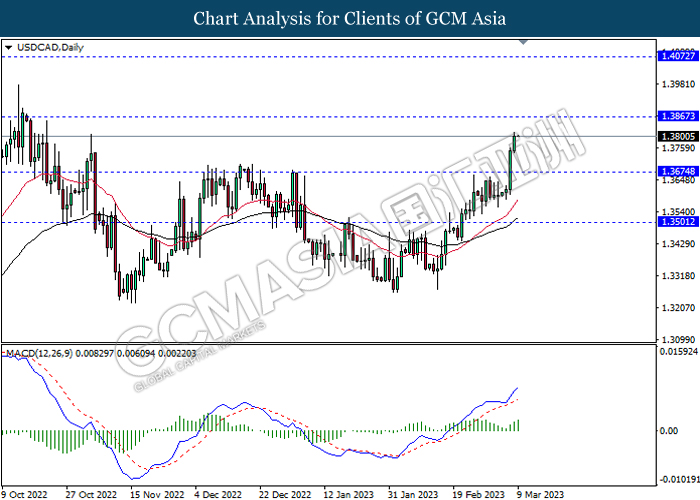Image resolution: width=700 pixels, height=500 pixels.
Task: Click the last MACD histogram bar
Action: coord(518,425)
